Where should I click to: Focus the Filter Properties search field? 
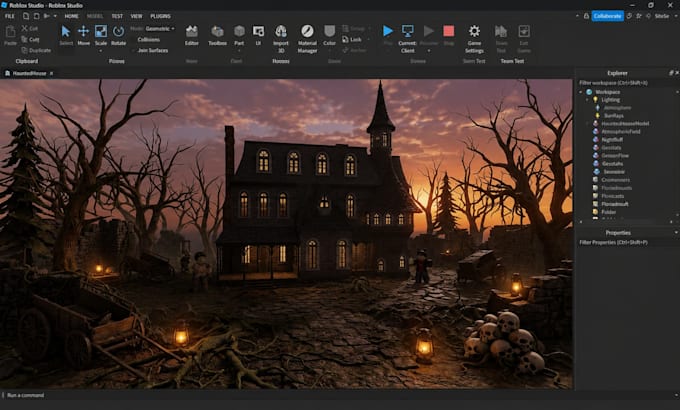(x=627, y=243)
